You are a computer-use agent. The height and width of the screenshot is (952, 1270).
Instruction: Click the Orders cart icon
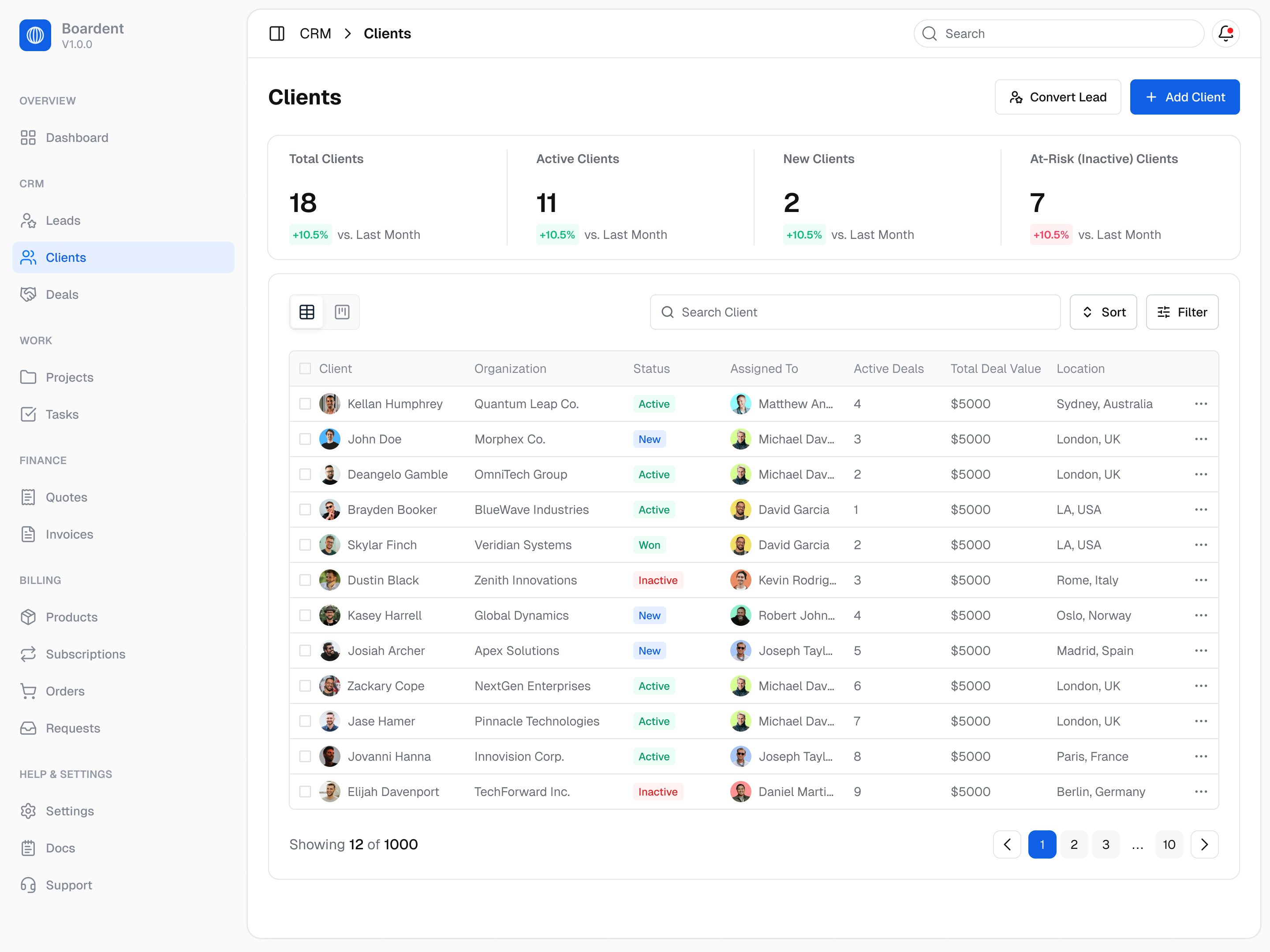tap(28, 691)
